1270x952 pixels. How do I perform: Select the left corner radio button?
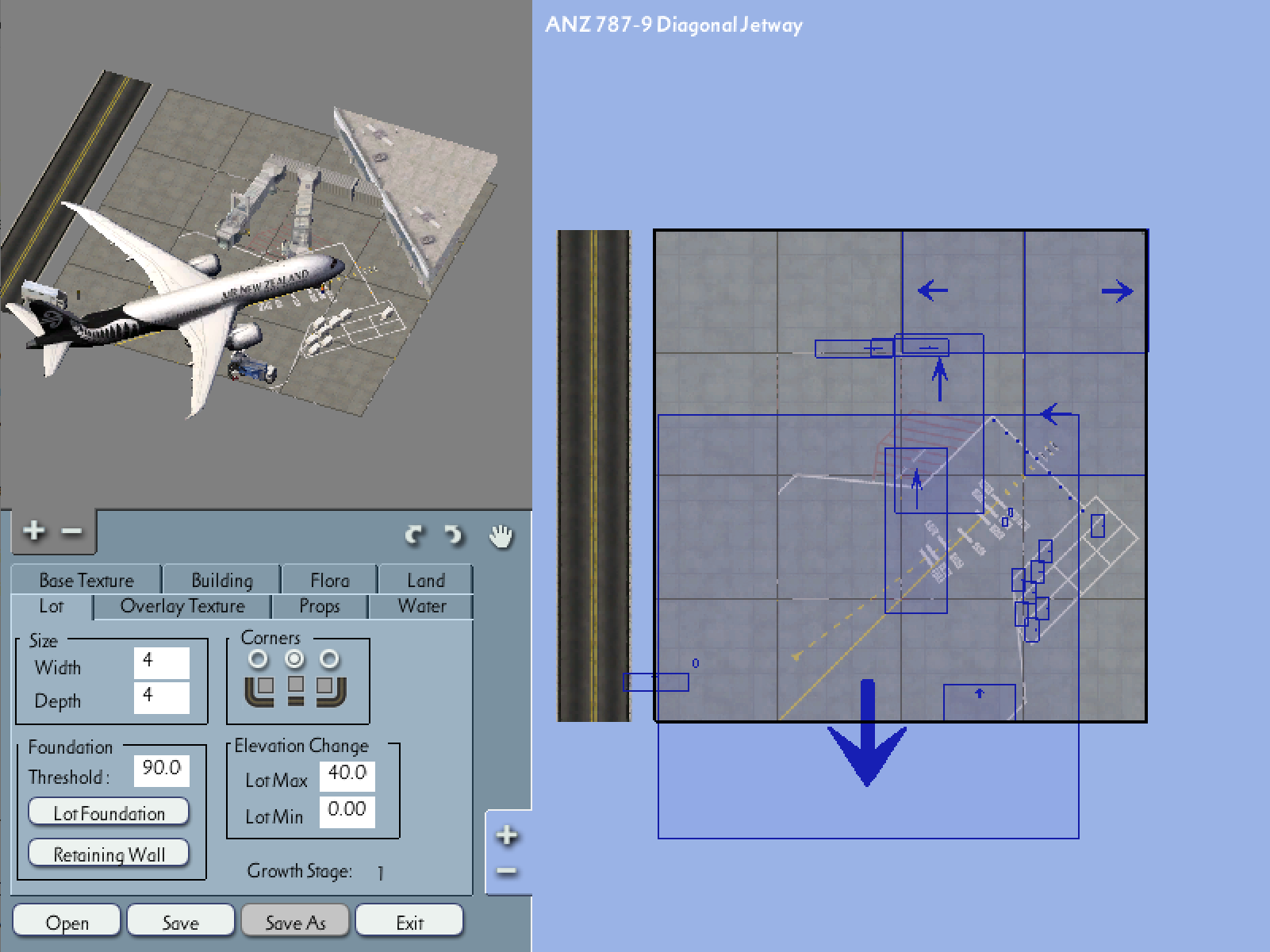pyautogui.click(x=258, y=658)
